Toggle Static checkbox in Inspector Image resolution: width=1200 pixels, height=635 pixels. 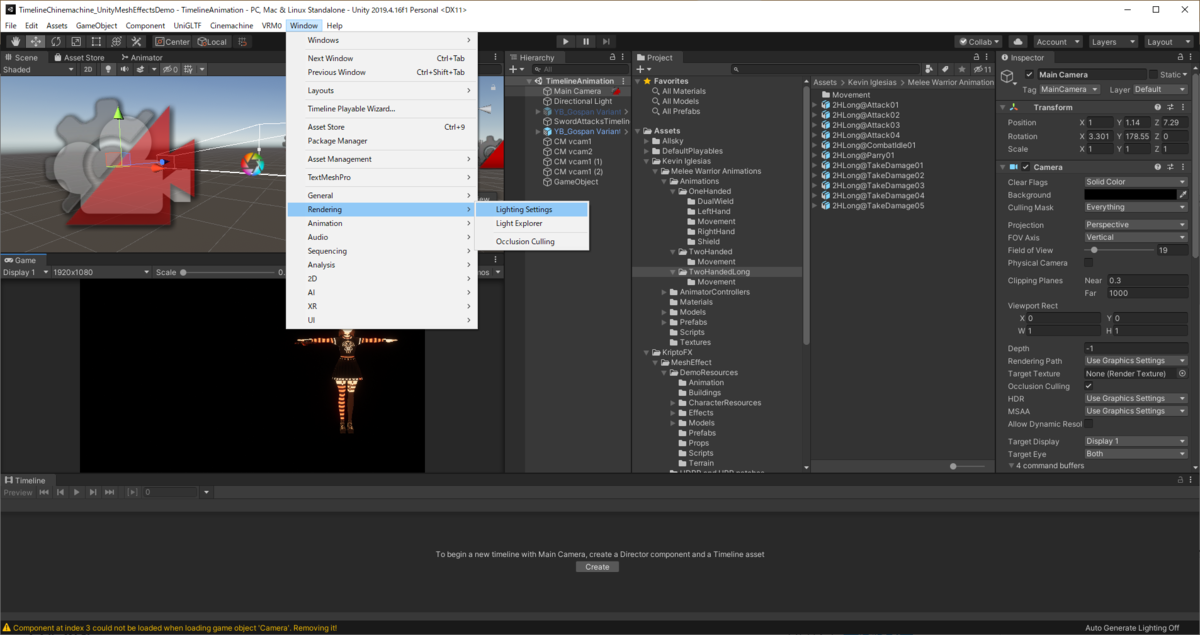1153,75
